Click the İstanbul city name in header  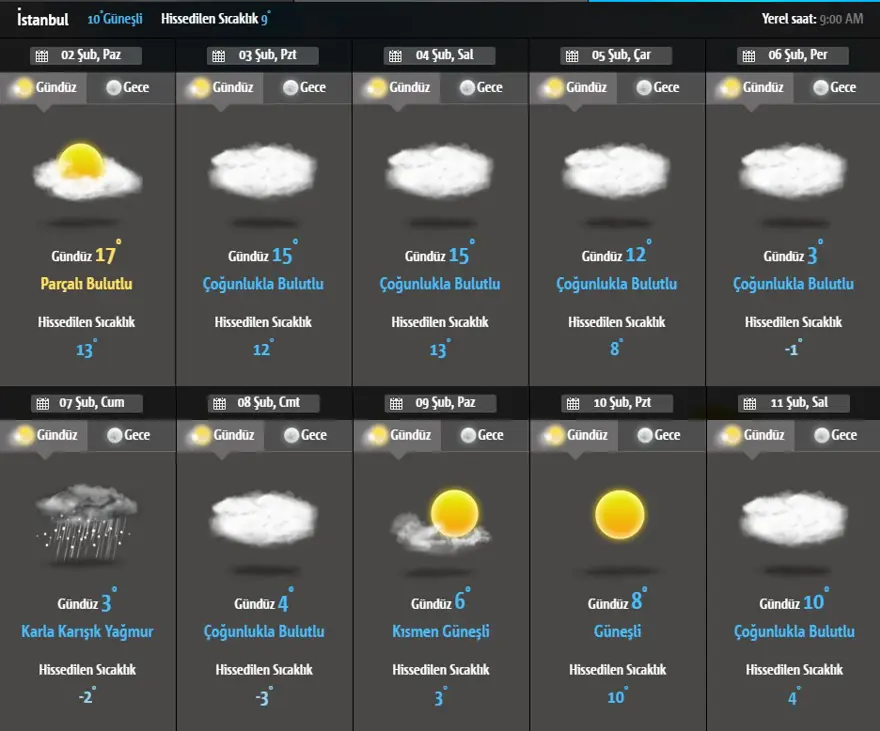43,19
